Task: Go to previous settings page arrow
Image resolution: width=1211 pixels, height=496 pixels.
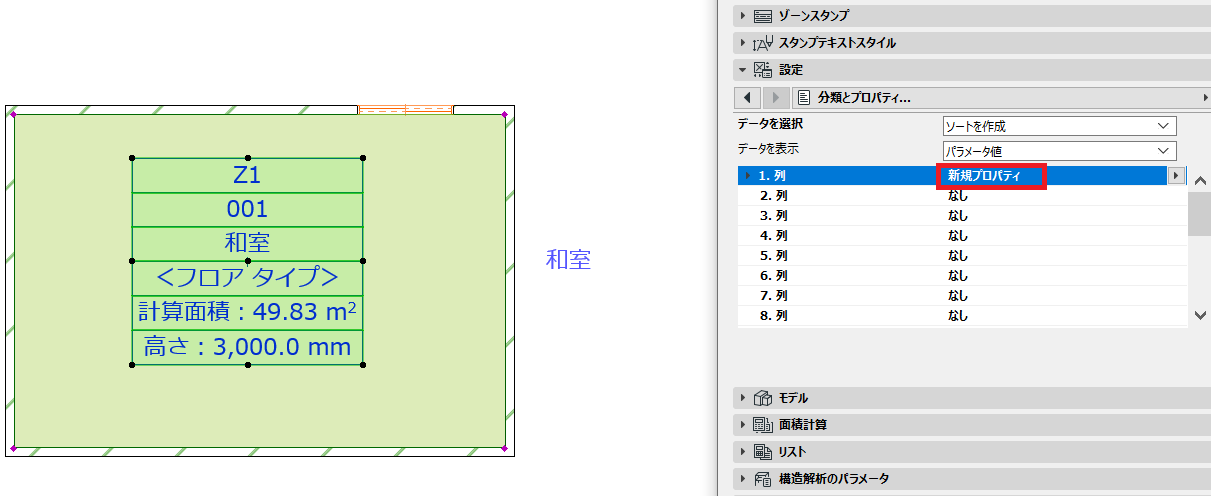Action: (x=748, y=98)
